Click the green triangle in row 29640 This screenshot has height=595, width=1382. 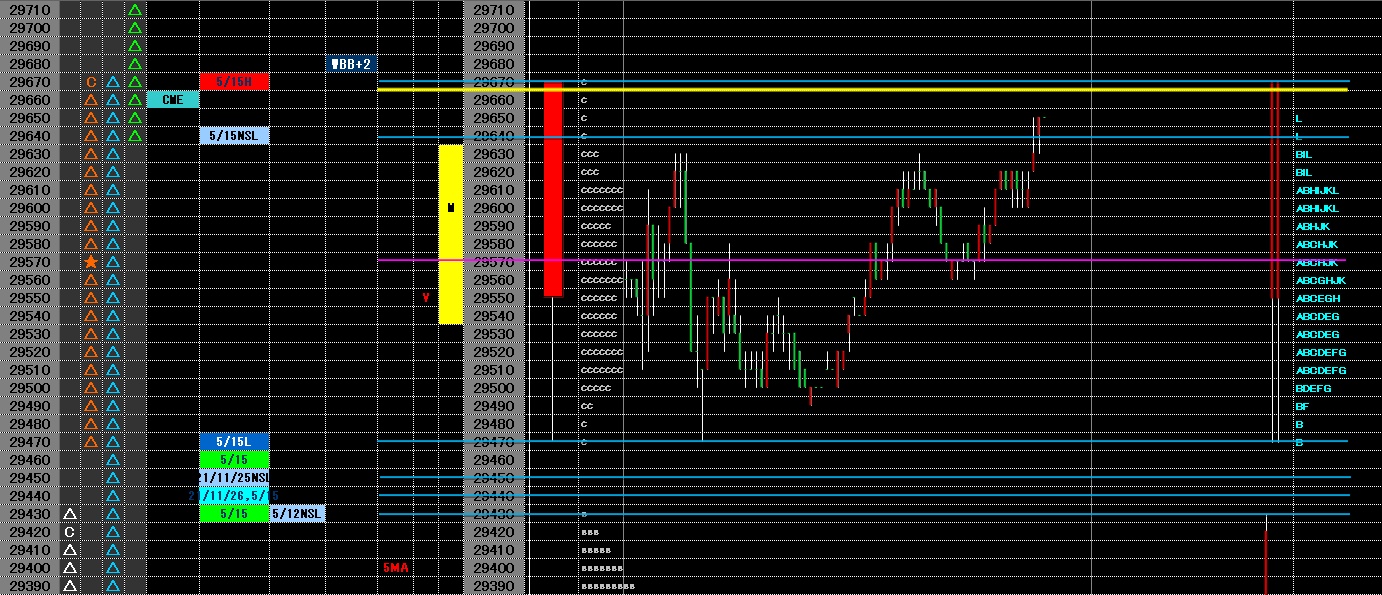point(135,136)
